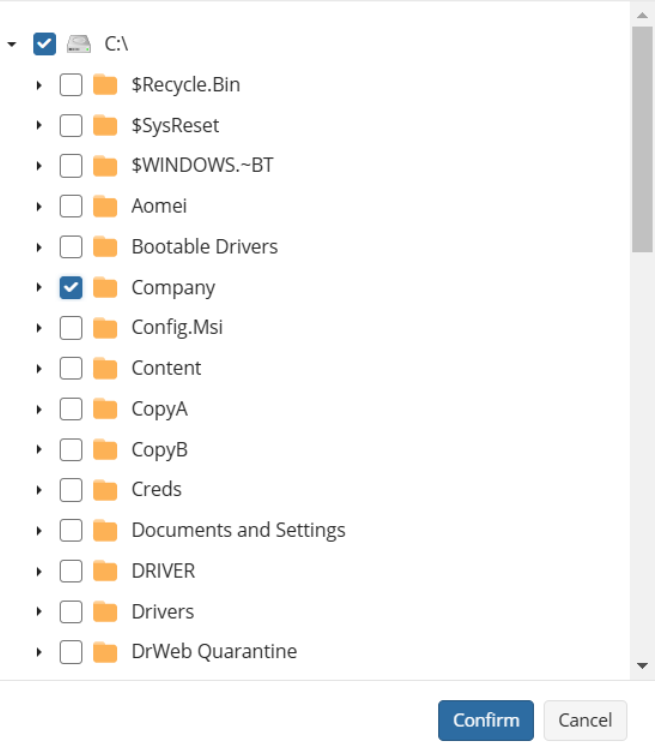Select the Drivers folder label
The width and height of the screenshot is (670, 752).
point(163,612)
